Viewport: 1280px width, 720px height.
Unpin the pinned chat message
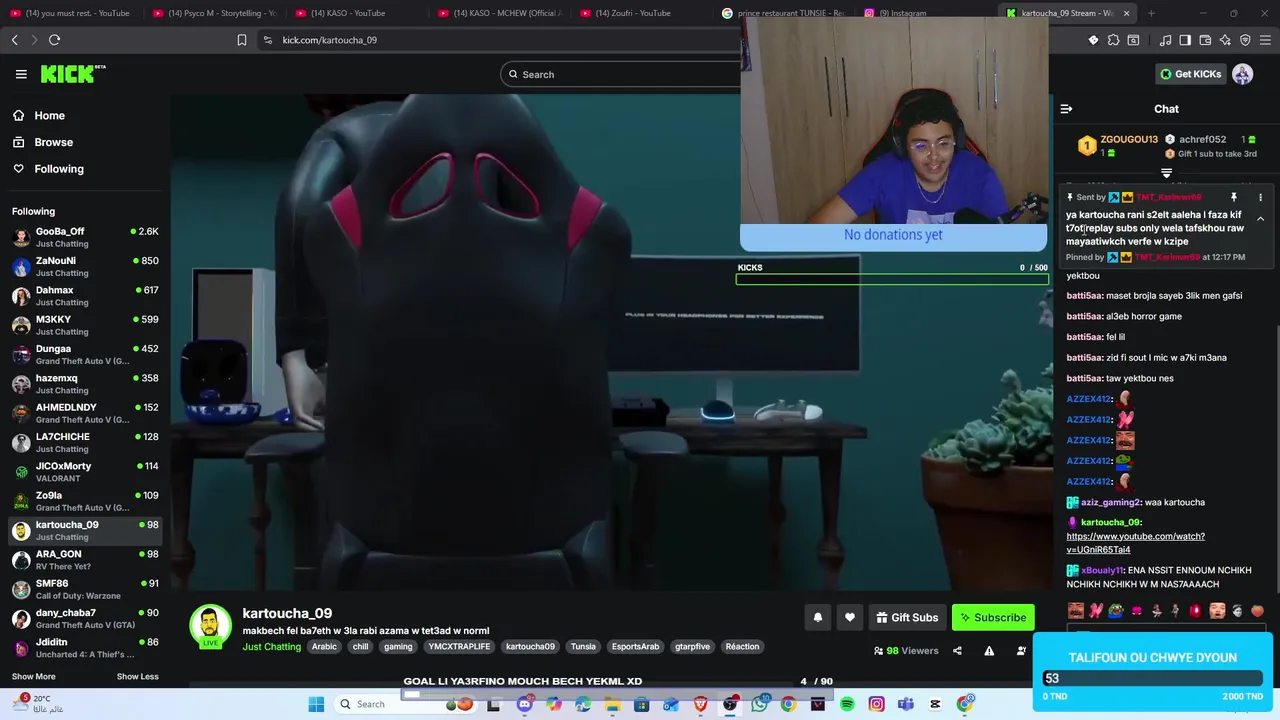pyautogui.click(x=1234, y=197)
